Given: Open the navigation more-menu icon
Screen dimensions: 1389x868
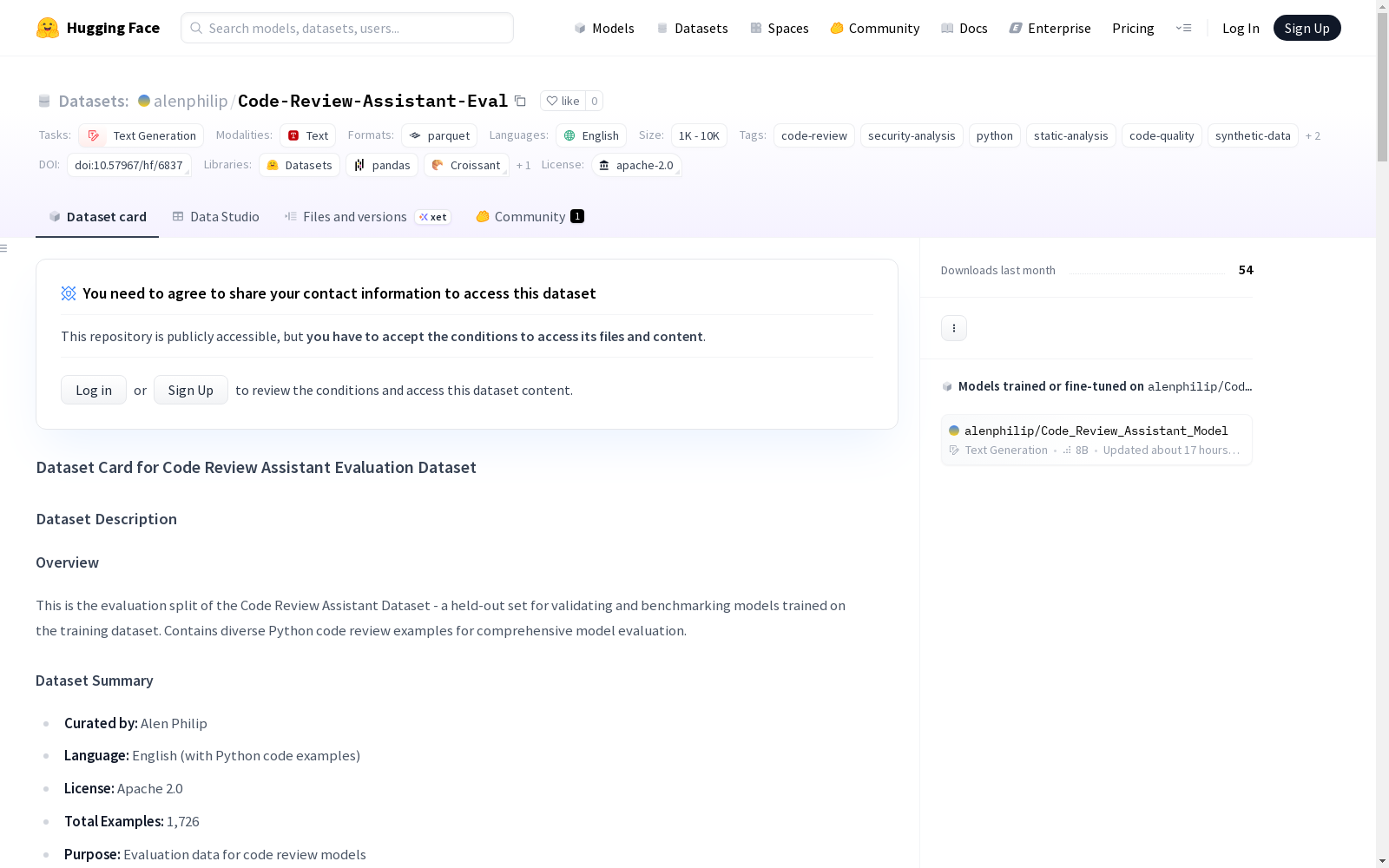Looking at the screenshot, I should pyautogui.click(x=1183, y=28).
